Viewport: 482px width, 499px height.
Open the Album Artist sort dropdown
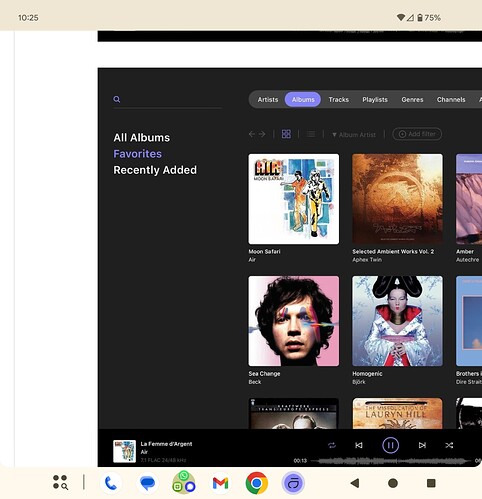point(354,135)
